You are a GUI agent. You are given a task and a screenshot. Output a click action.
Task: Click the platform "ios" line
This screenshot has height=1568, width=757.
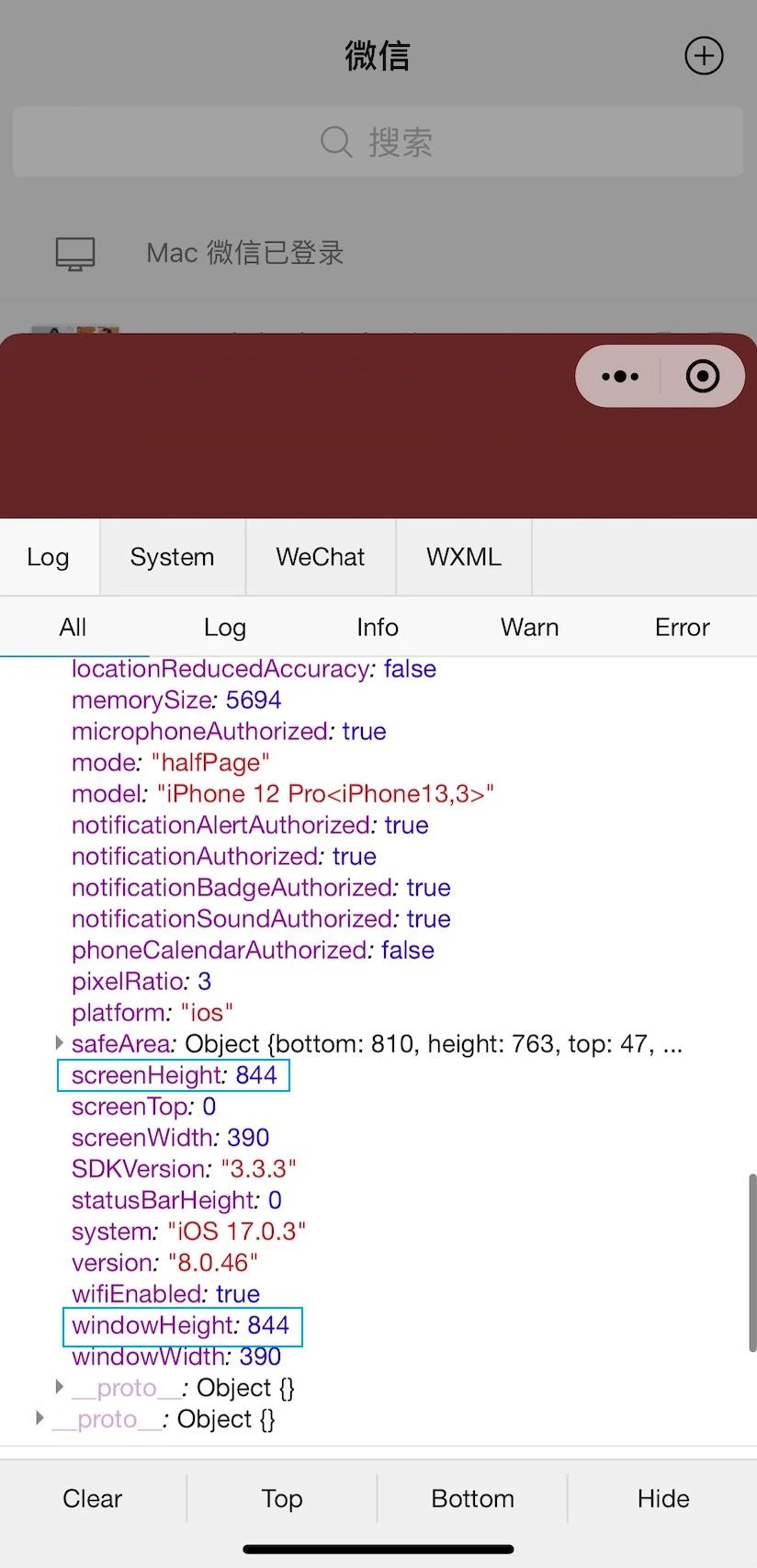153,1013
